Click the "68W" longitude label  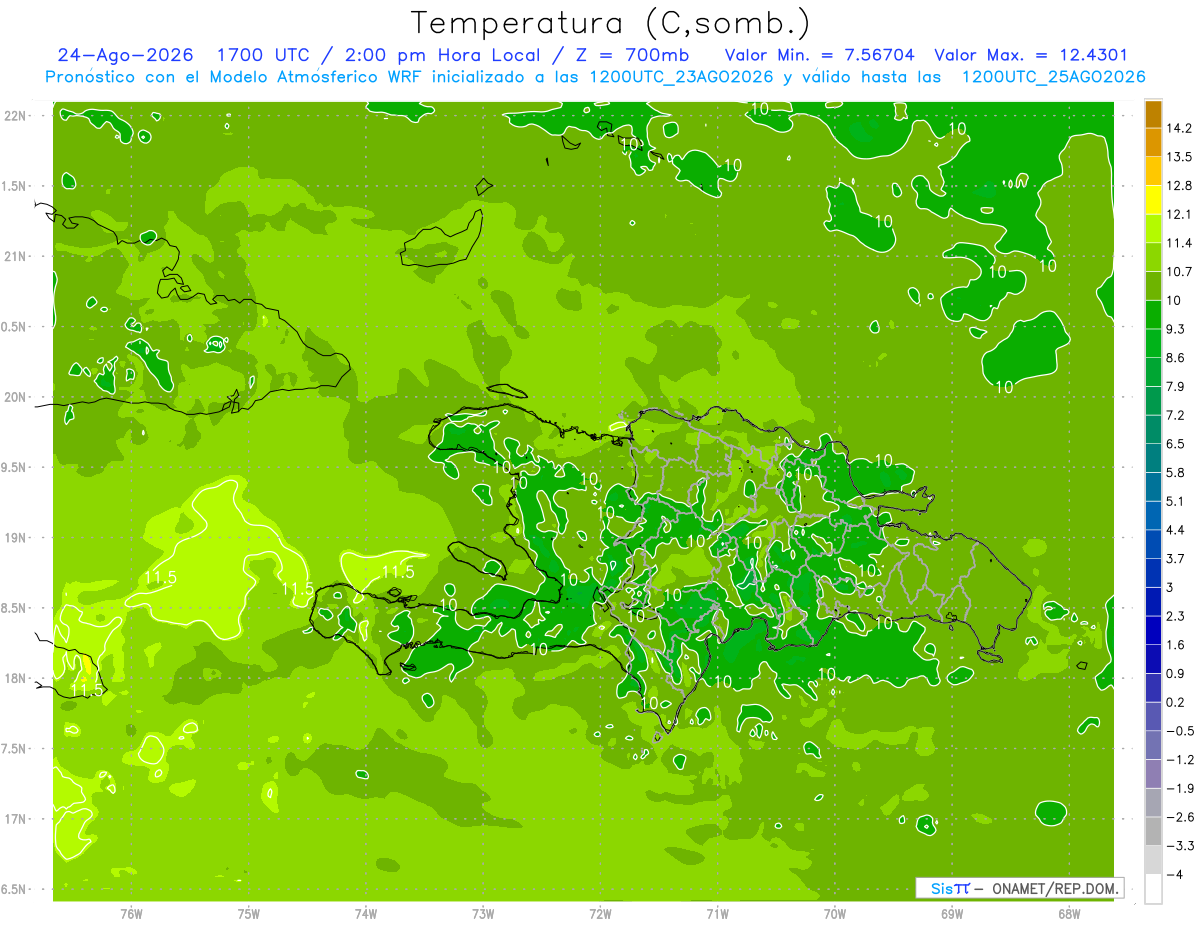coord(1069,914)
